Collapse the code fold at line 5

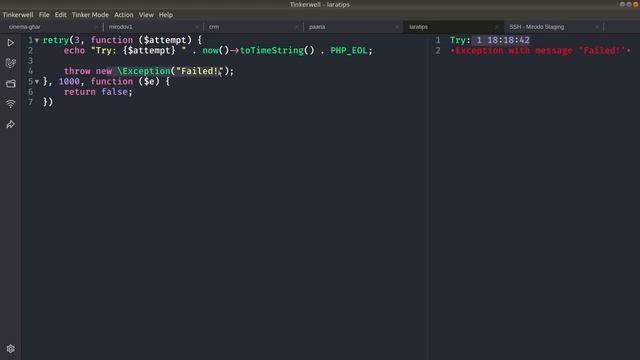pos(37,82)
